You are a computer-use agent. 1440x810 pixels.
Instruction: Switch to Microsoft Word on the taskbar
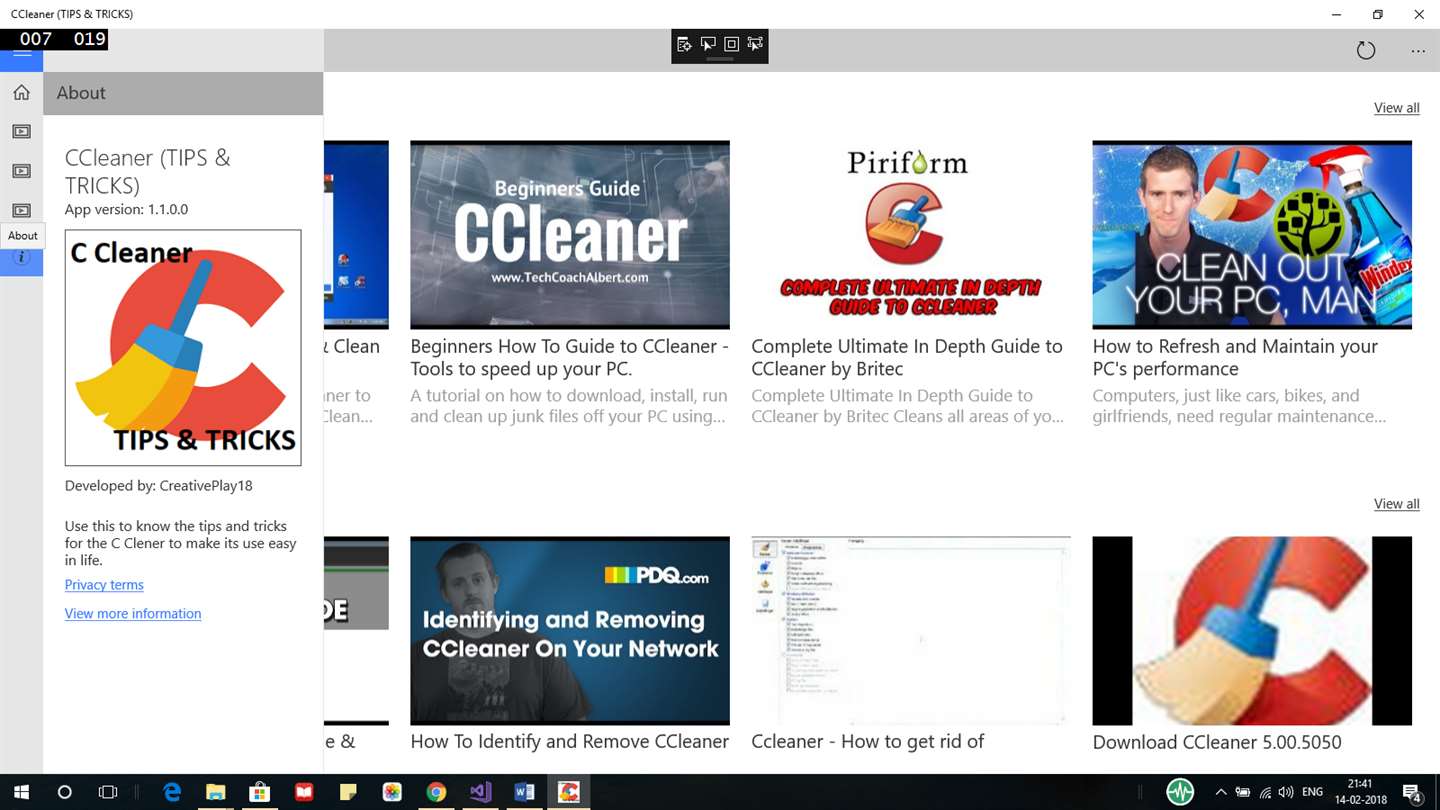pyautogui.click(x=524, y=792)
